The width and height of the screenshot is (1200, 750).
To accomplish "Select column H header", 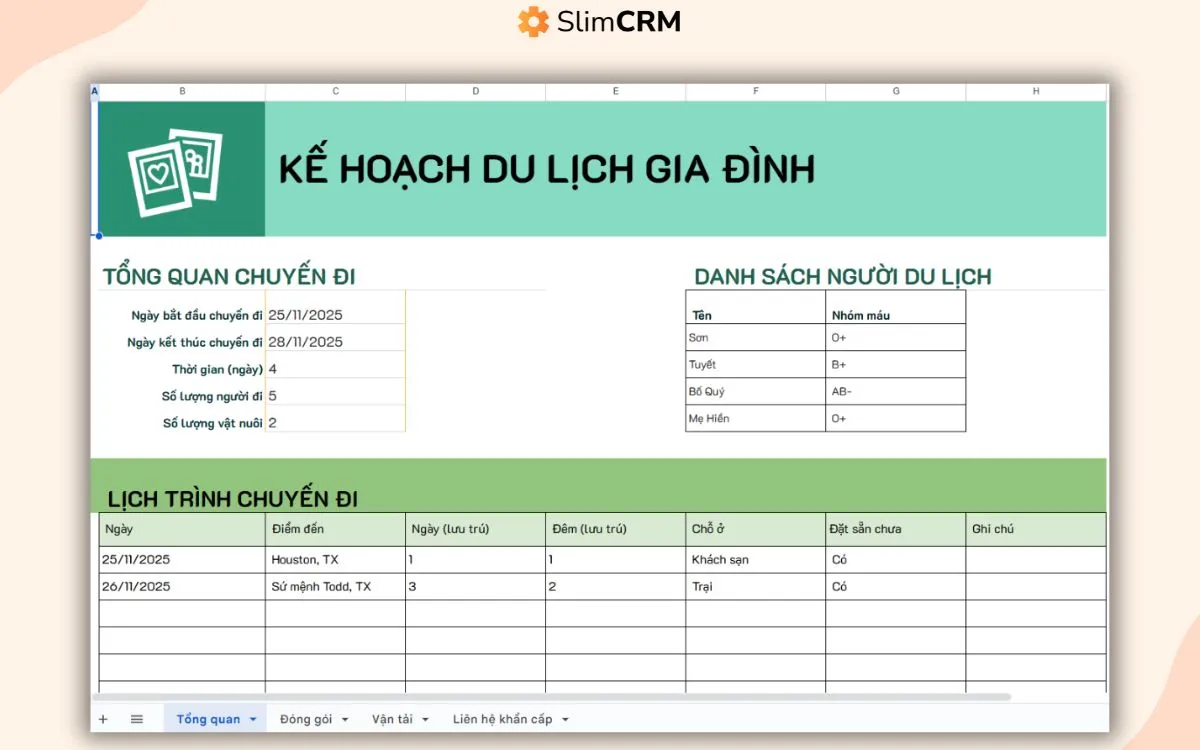I will point(1036,91).
